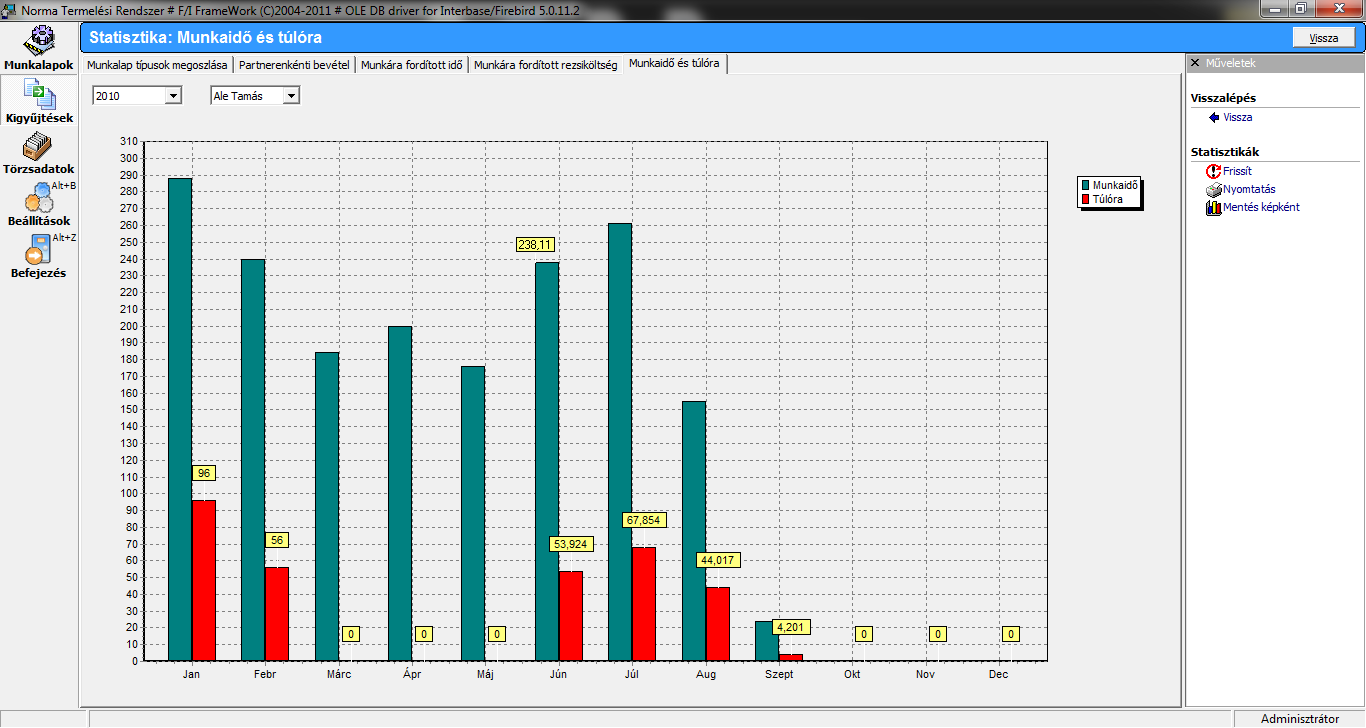Click the July teal Munkaidő bar
Image resolution: width=1366 pixels, height=728 pixels.
tap(620, 441)
